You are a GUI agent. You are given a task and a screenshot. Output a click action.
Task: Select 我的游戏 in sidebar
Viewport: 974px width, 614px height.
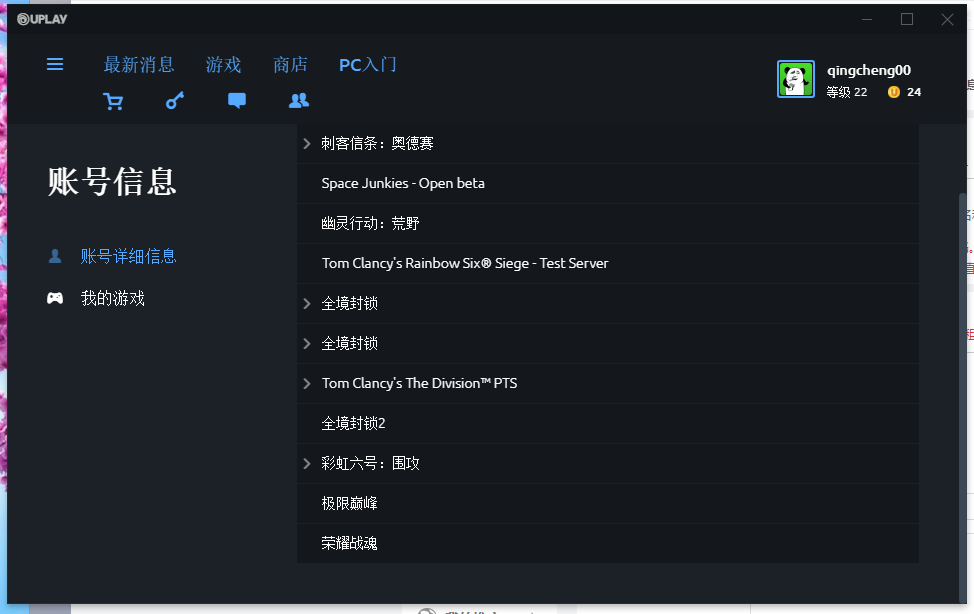112,298
